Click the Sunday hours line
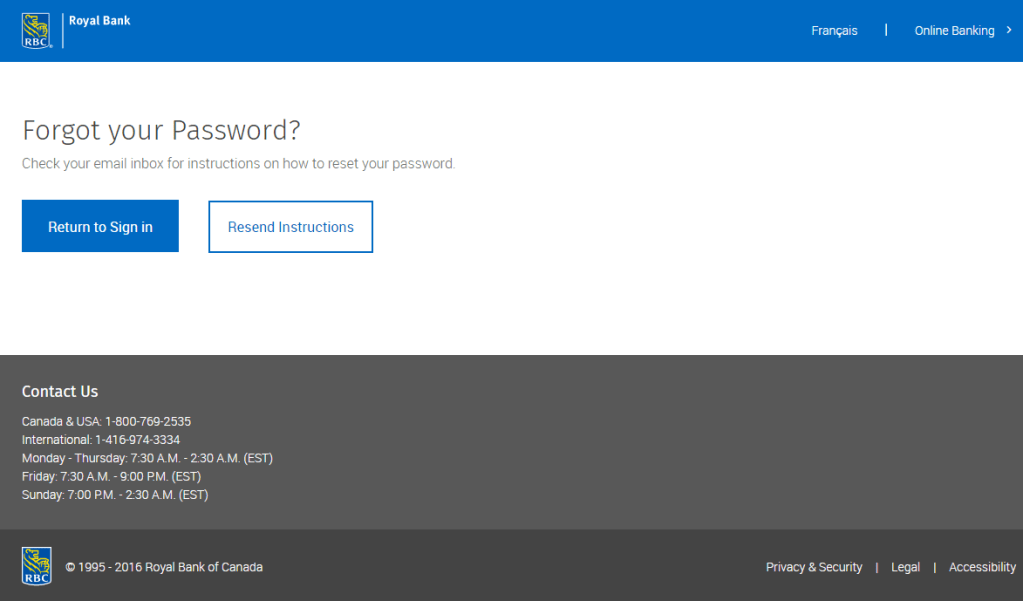 (x=115, y=495)
